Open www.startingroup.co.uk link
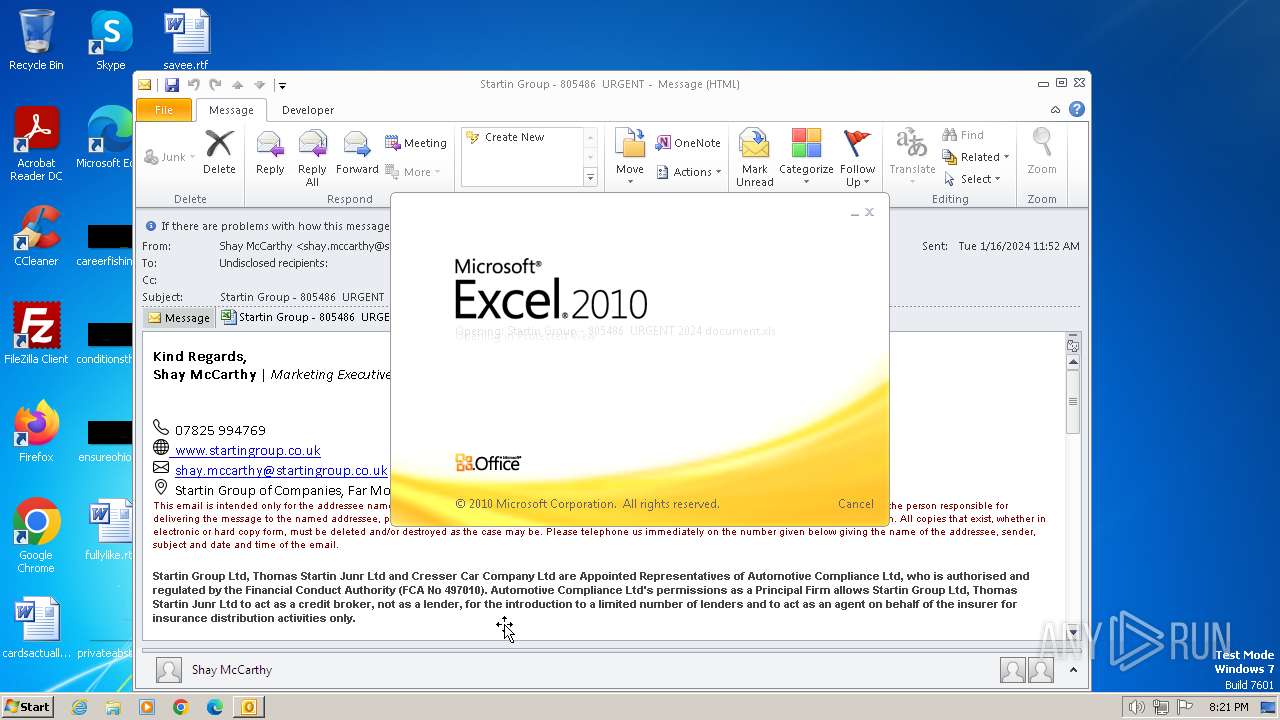The image size is (1280, 720). [x=247, y=450]
